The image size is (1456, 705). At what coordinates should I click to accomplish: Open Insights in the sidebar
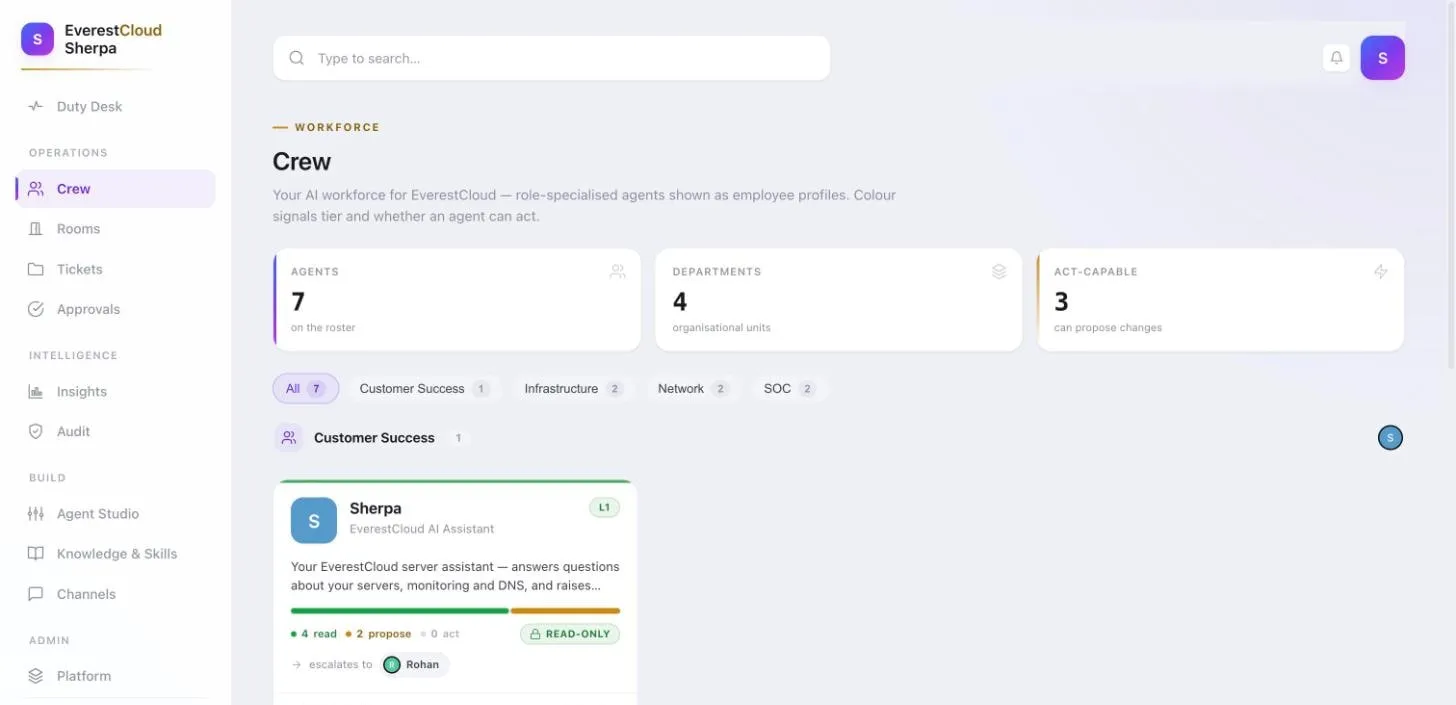pos(115,391)
